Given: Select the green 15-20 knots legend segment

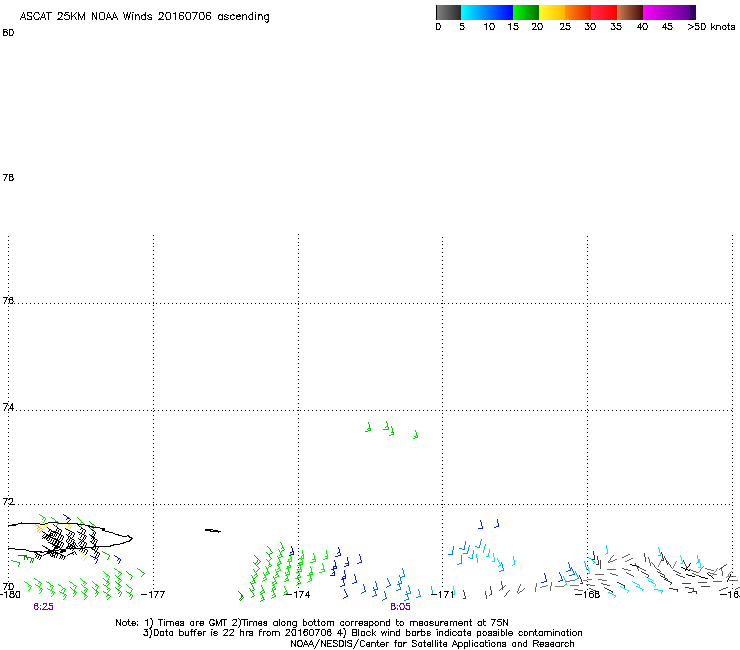Looking at the screenshot, I should (x=526, y=12).
